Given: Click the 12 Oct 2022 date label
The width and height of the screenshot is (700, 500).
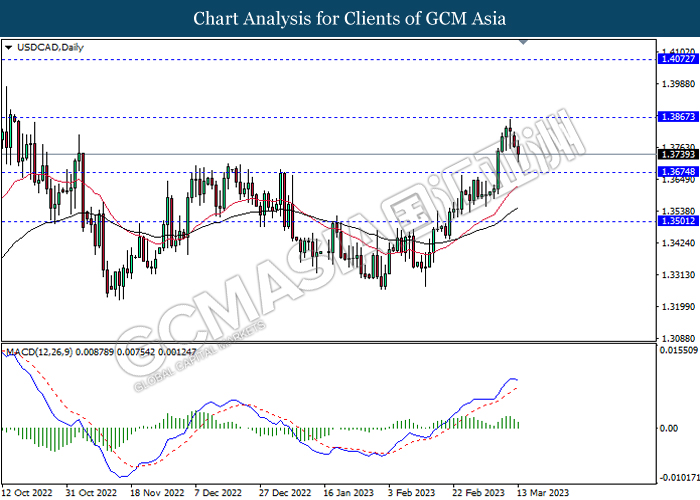Looking at the screenshot, I should [x=27, y=493].
